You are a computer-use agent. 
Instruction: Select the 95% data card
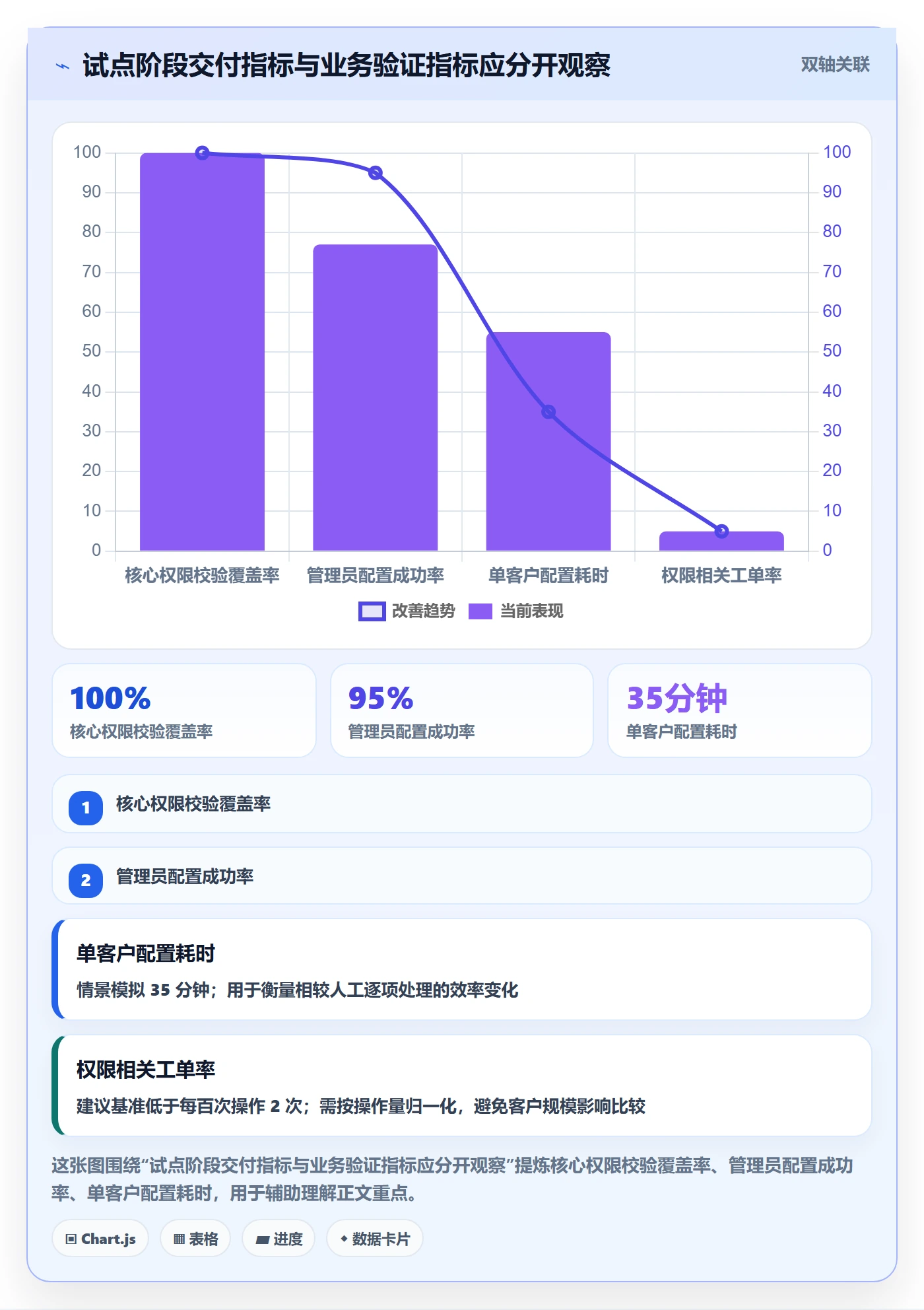[462, 710]
